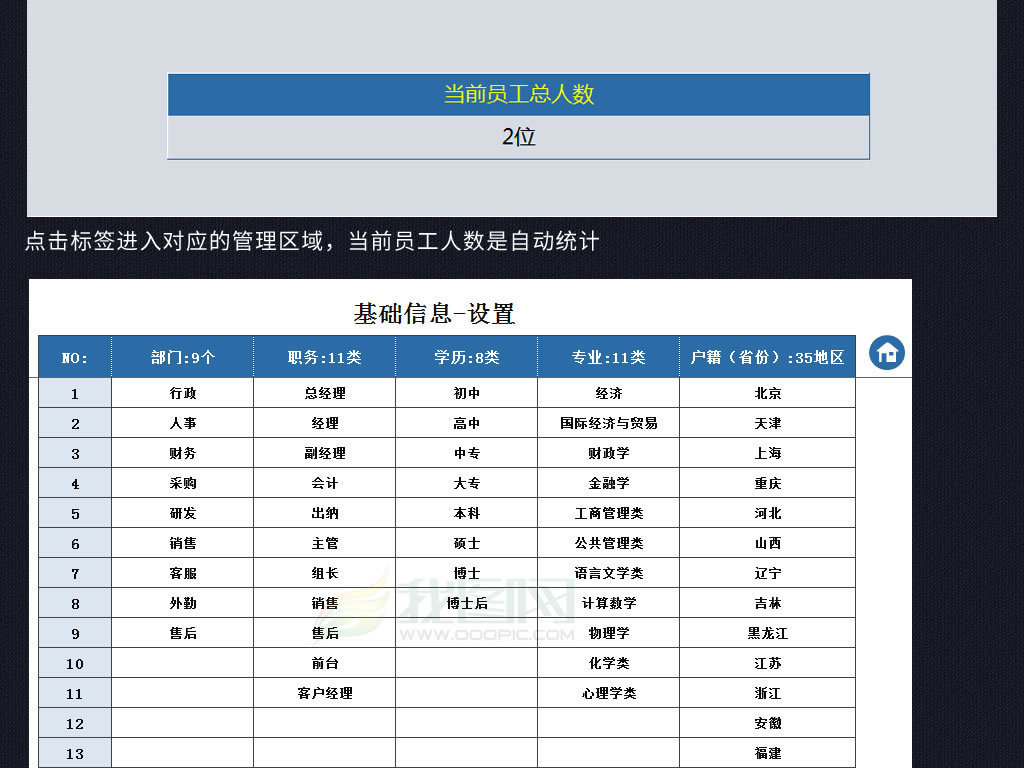This screenshot has width=1024, height=768.
Task: Select the 人事 department cell
Action: click(x=182, y=423)
